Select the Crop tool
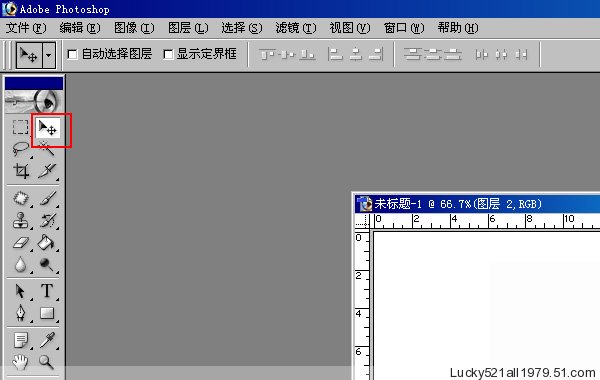The width and height of the screenshot is (600, 380). (x=21, y=171)
